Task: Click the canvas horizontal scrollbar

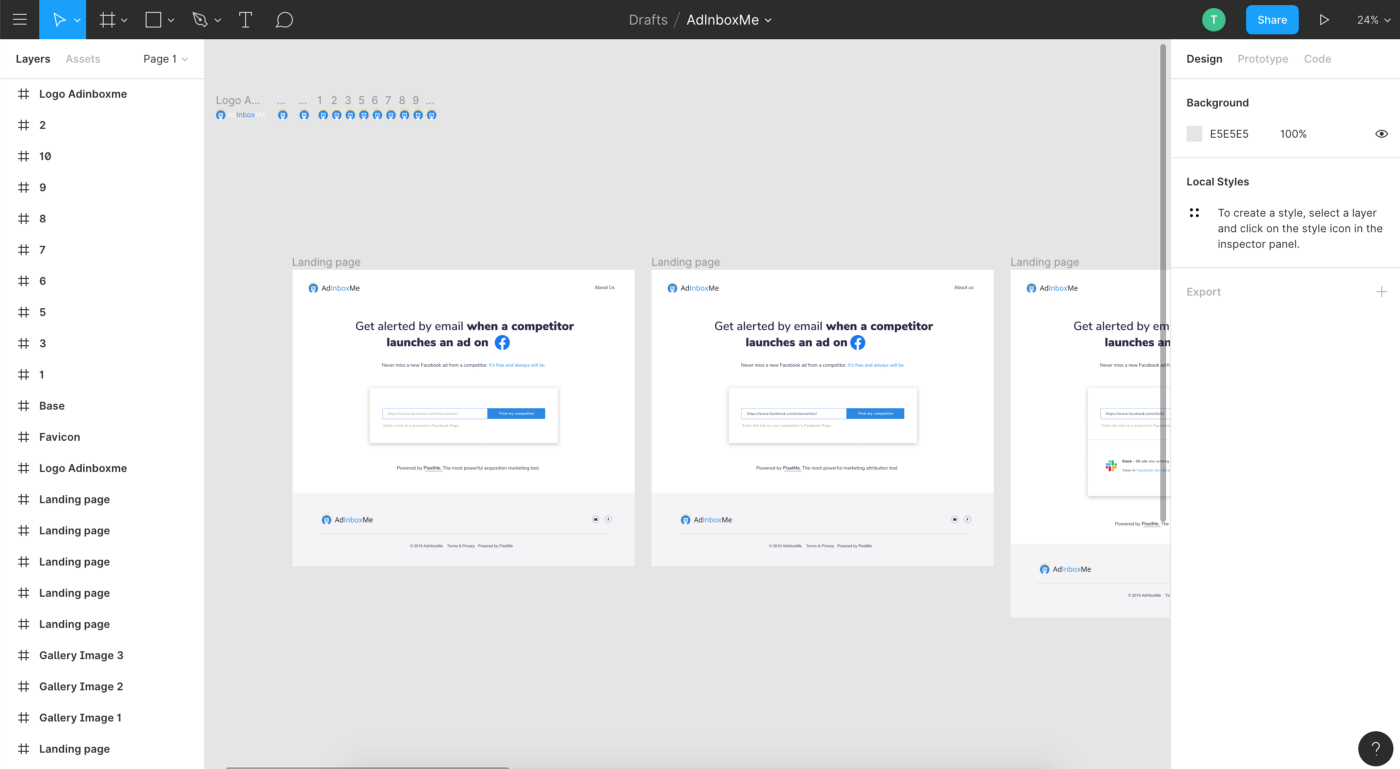Action: [367, 767]
